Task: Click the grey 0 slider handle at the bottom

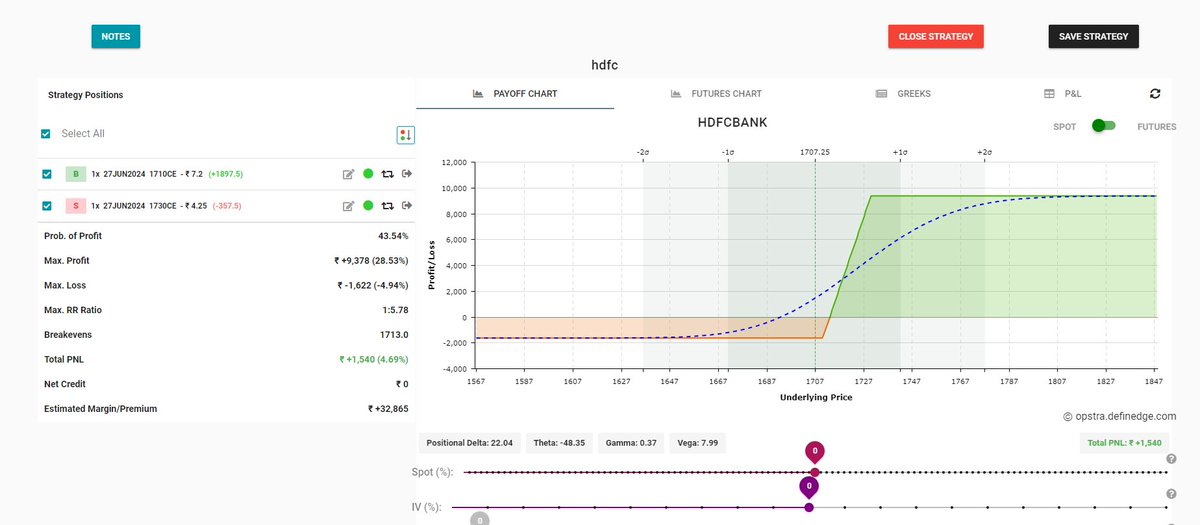Action: pyautogui.click(x=481, y=520)
